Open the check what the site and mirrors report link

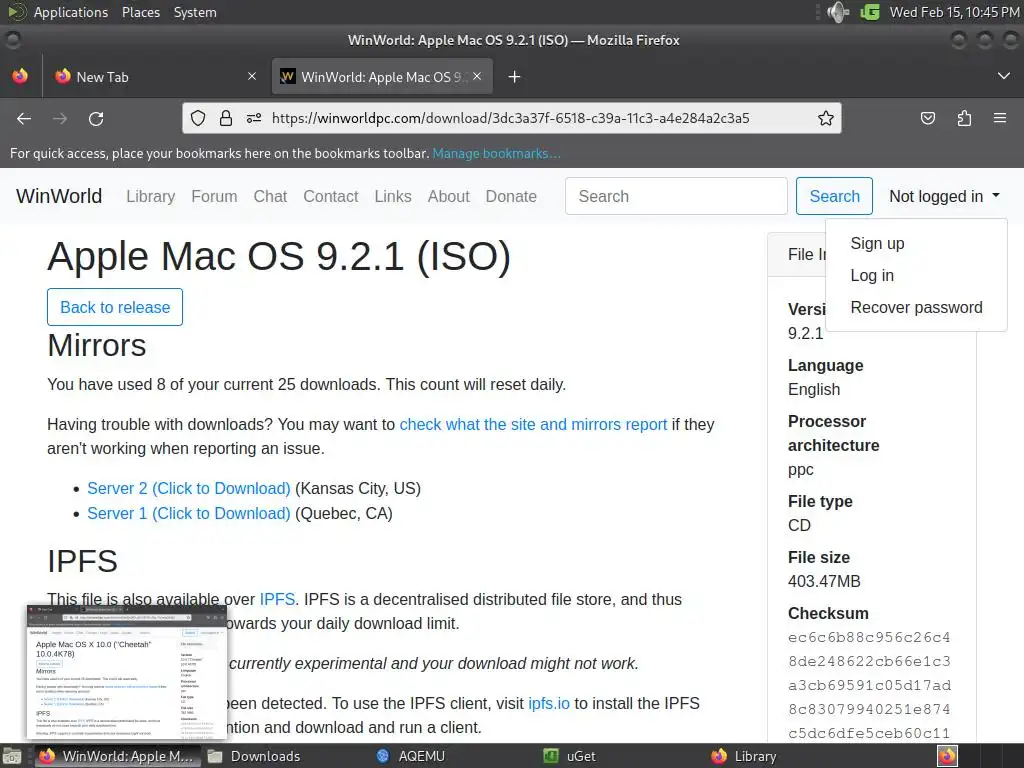(x=533, y=424)
